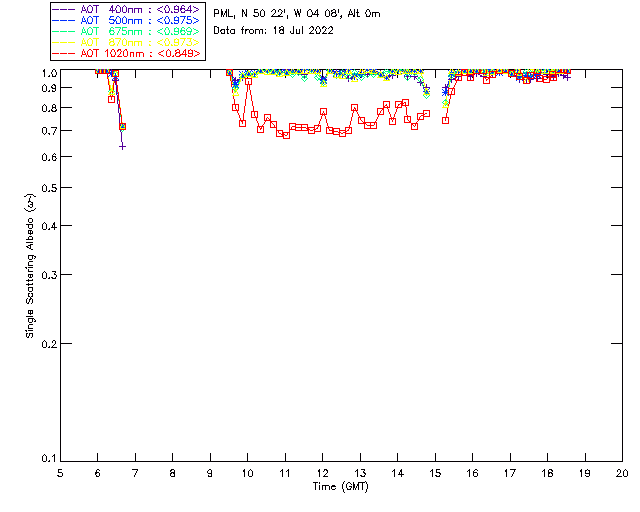Click the y-axis tick label 0.3
The height and width of the screenshot is (512, 640).
click(49, 275)
